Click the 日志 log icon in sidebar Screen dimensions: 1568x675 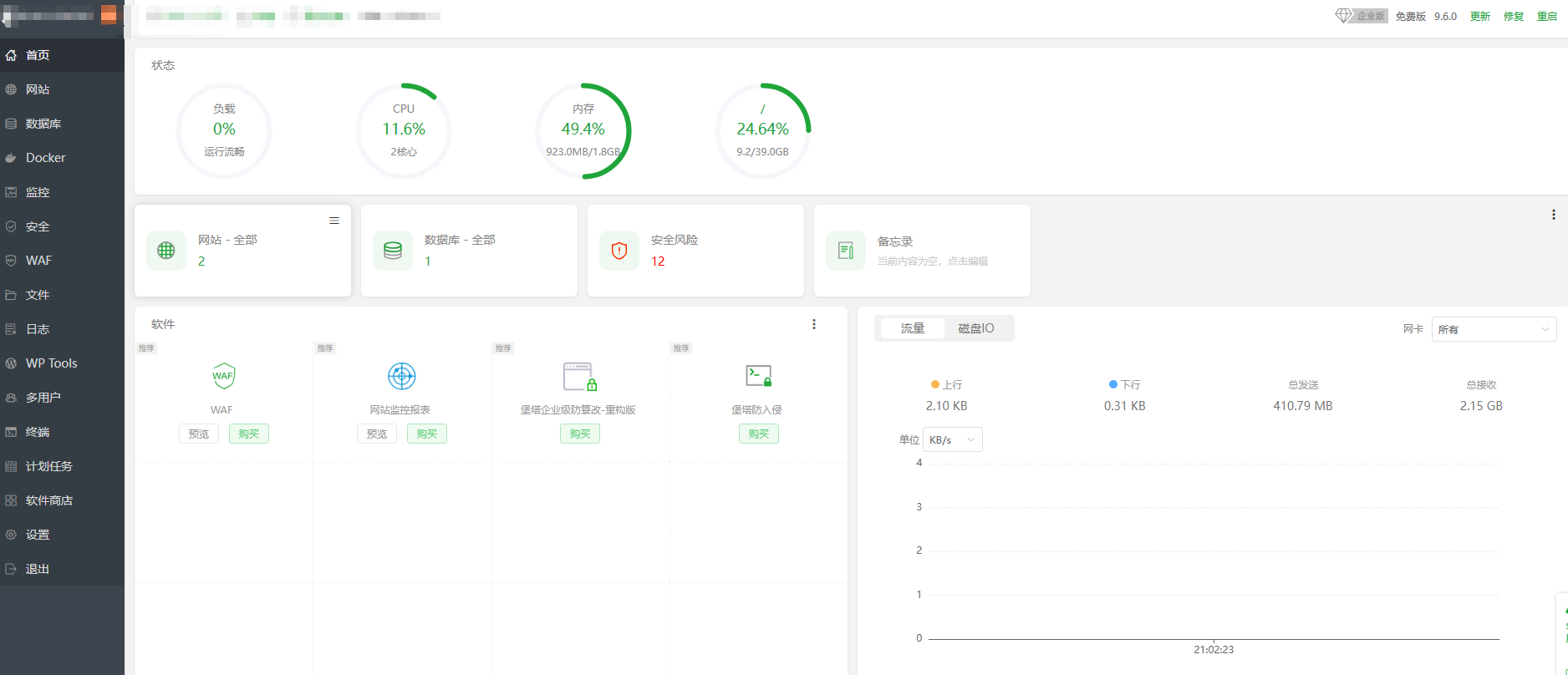pos(11,329)
